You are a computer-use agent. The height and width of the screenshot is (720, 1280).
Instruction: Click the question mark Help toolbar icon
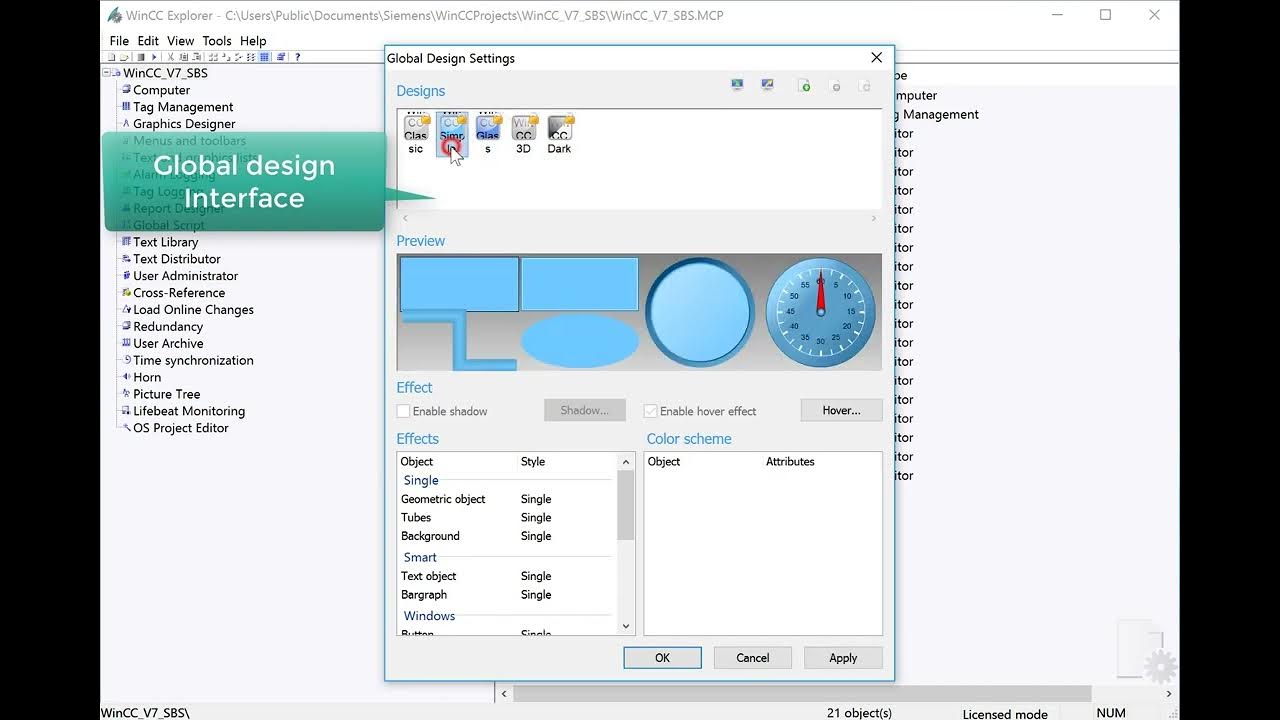(298, 57)
